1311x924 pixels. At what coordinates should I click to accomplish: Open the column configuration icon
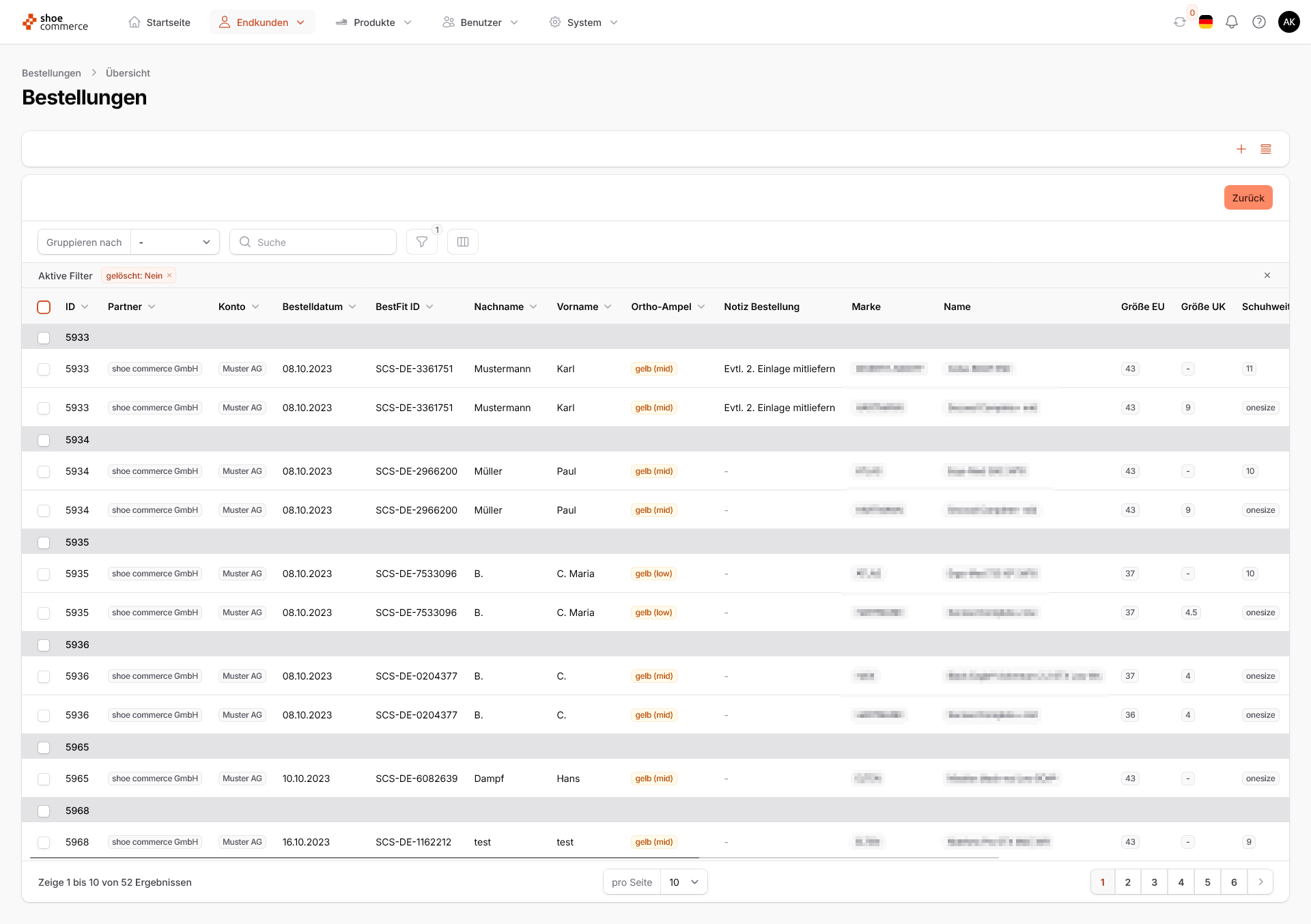(463, 242)
